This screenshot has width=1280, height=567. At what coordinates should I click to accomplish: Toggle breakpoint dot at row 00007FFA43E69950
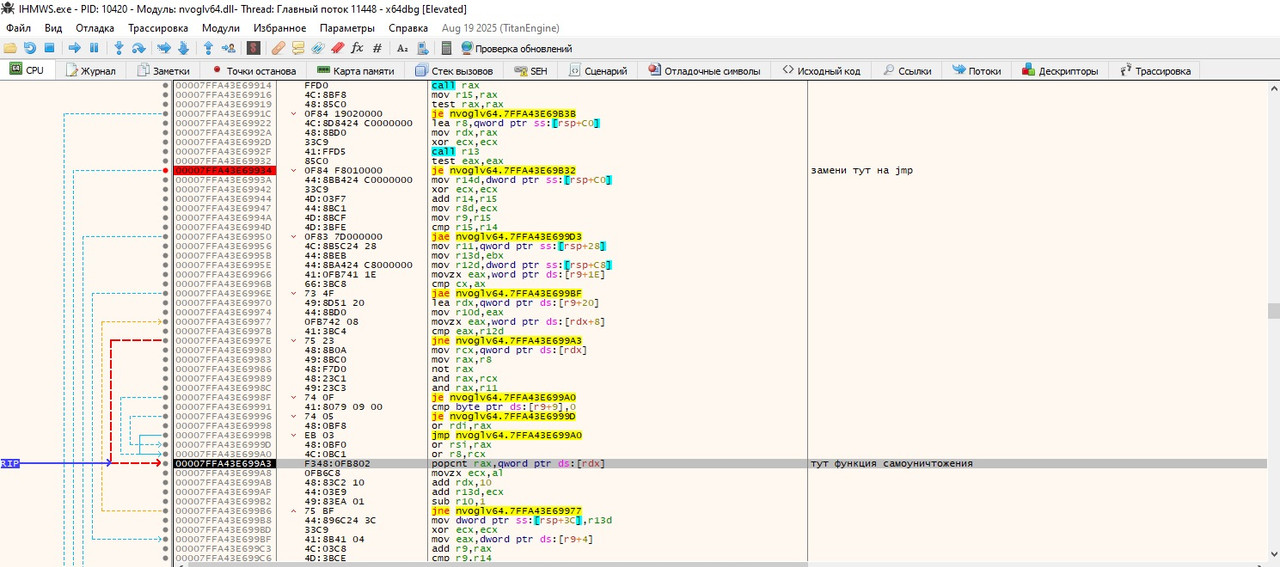[166, 236]
